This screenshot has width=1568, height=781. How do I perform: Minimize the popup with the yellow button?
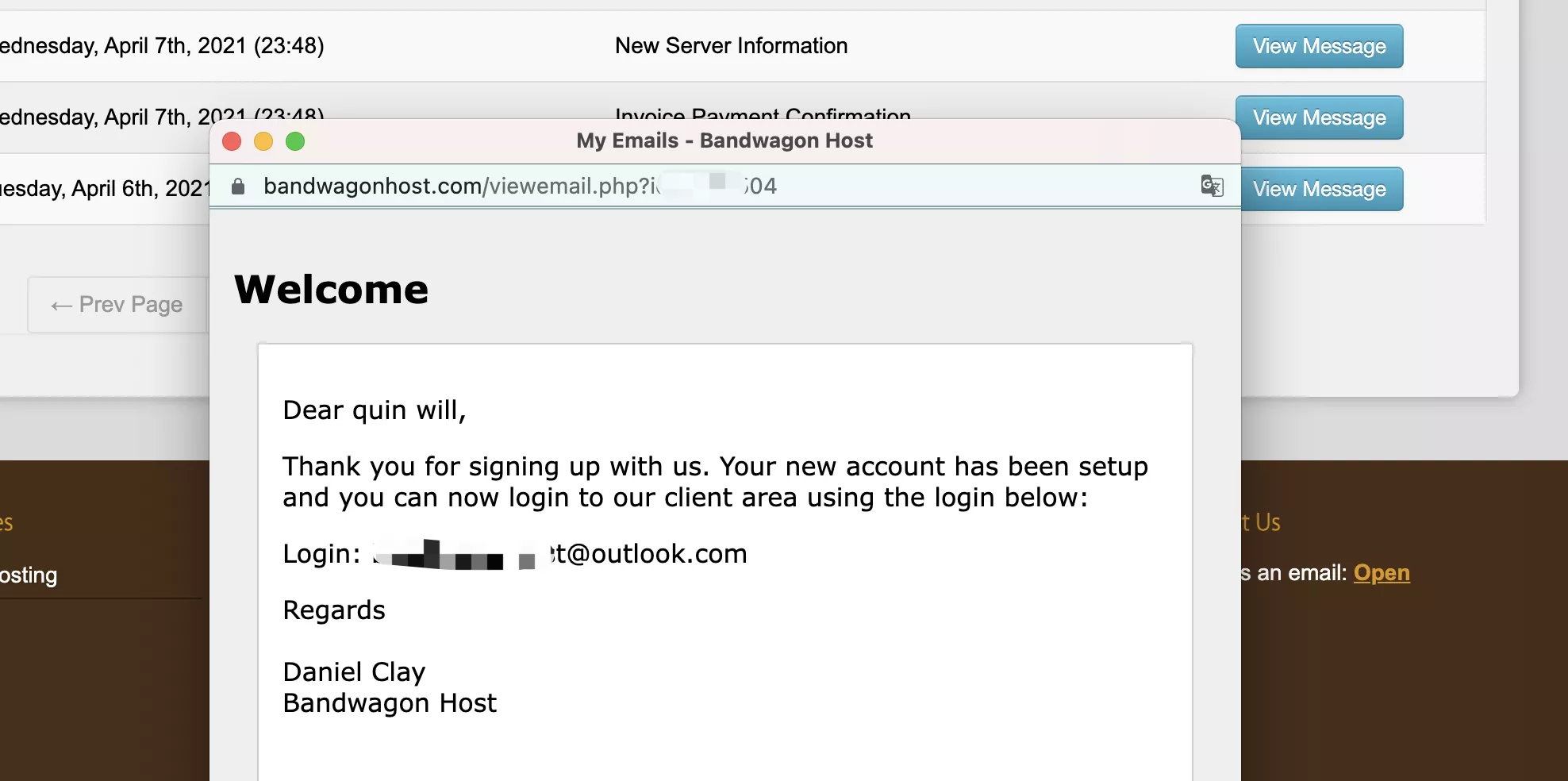pyautogui.click(x=263, y=141)
